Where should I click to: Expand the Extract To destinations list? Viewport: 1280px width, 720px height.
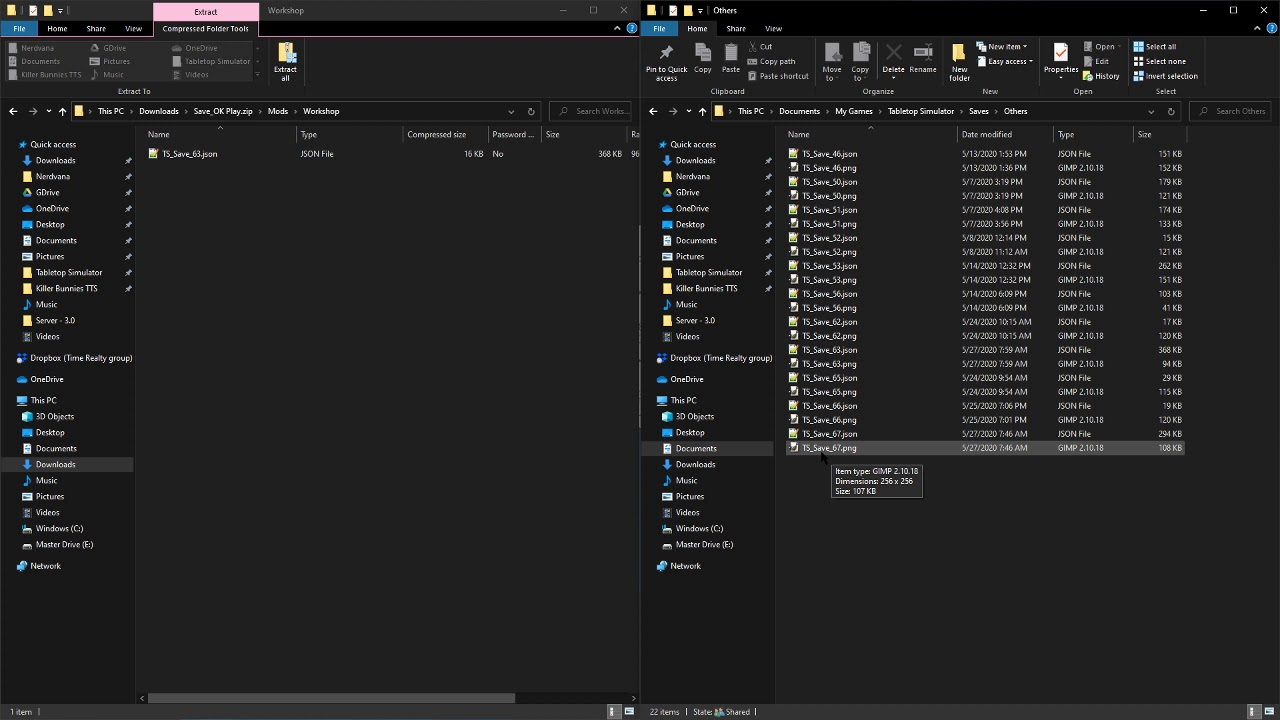[257, 75]
